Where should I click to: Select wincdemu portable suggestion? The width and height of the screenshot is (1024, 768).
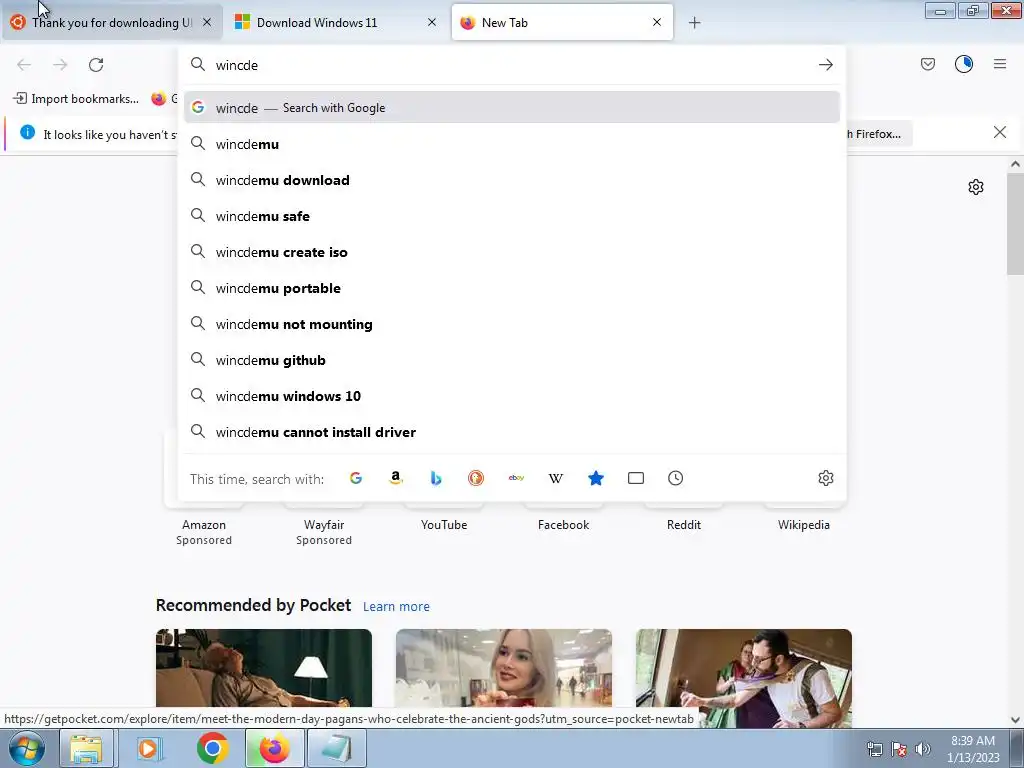click(x=511, y=287)
